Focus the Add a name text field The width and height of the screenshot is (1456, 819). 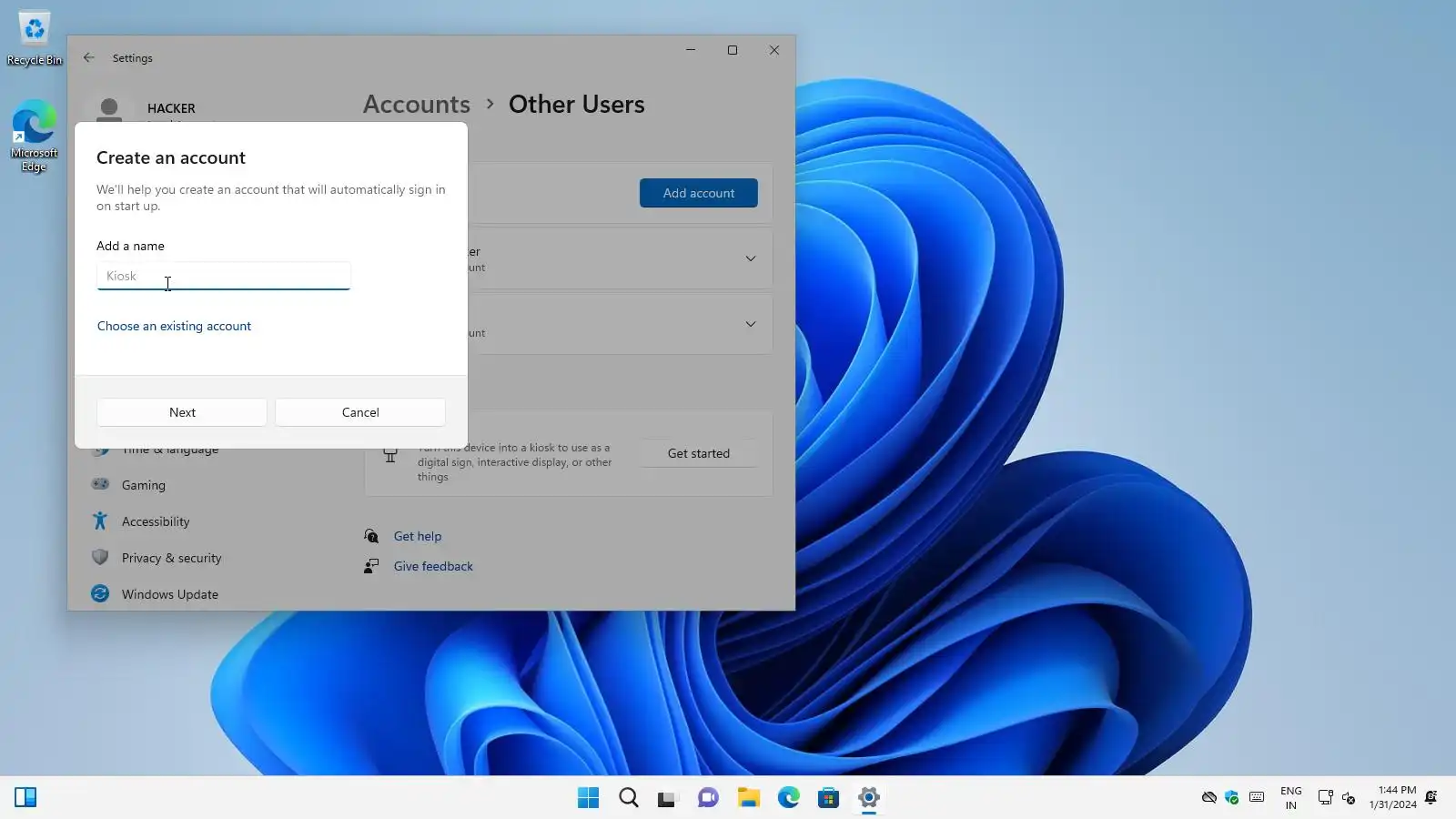click(224, 276)
